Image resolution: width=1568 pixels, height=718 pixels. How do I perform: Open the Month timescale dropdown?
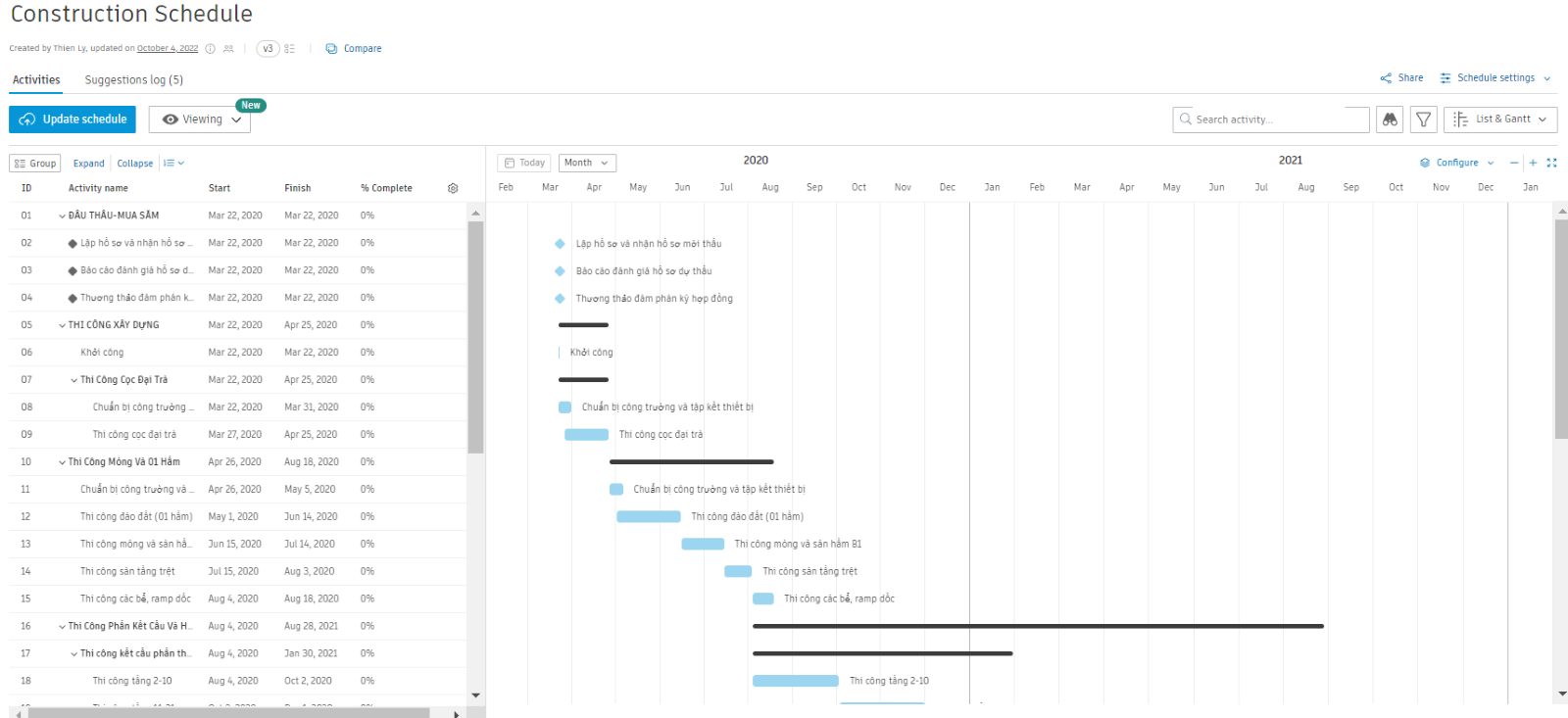586,163
